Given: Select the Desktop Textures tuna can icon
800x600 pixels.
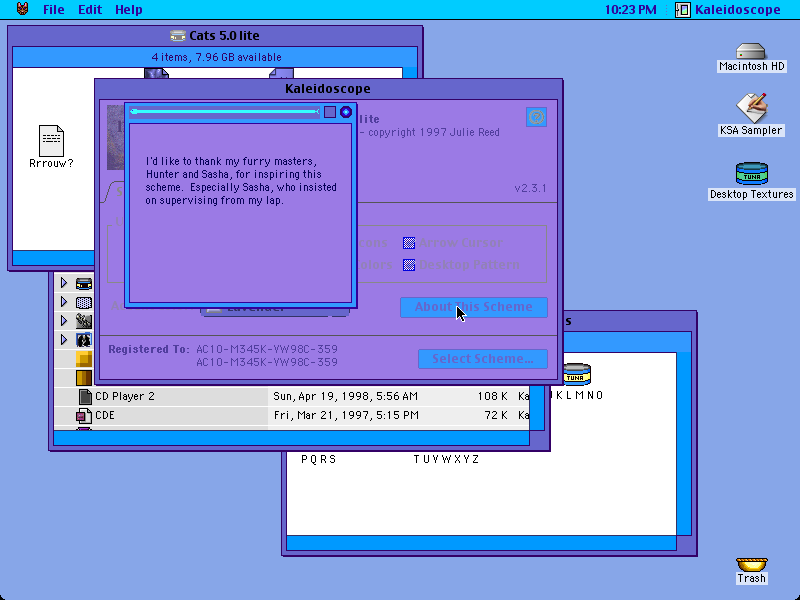Looking at the screenshot, I should [752, 173].
